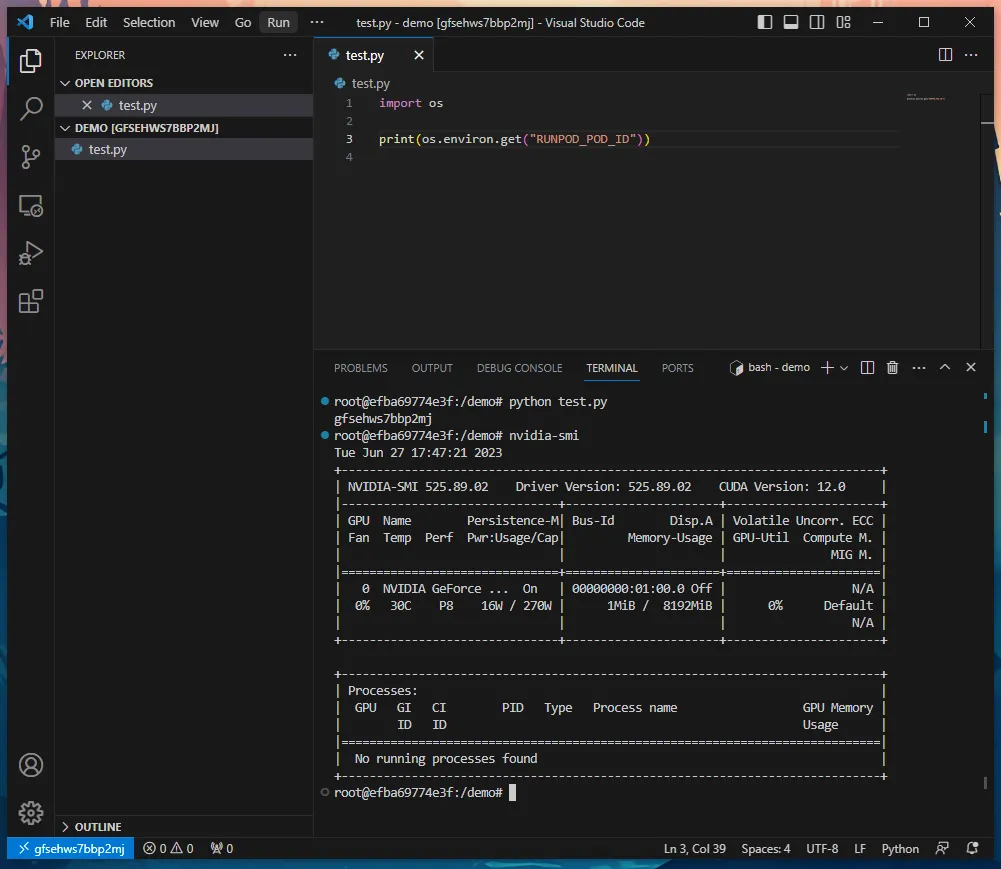Open the Run and Debug view
Image resolution: width=1001 pixels, height=869 pixels.
31,253
